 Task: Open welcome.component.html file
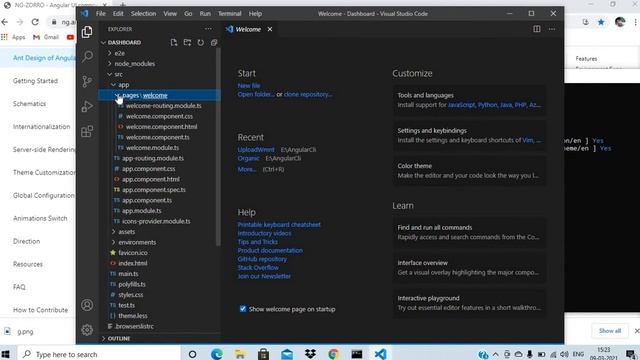point(161,127)
